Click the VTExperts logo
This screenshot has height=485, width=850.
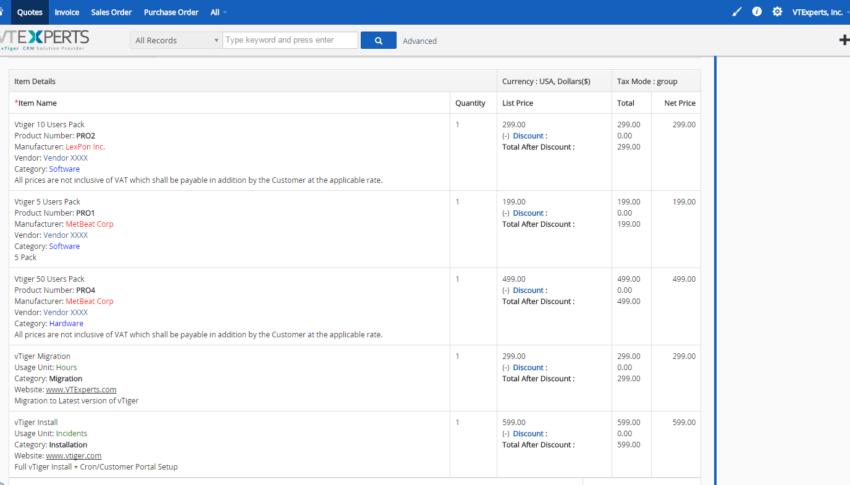(44, 40)
